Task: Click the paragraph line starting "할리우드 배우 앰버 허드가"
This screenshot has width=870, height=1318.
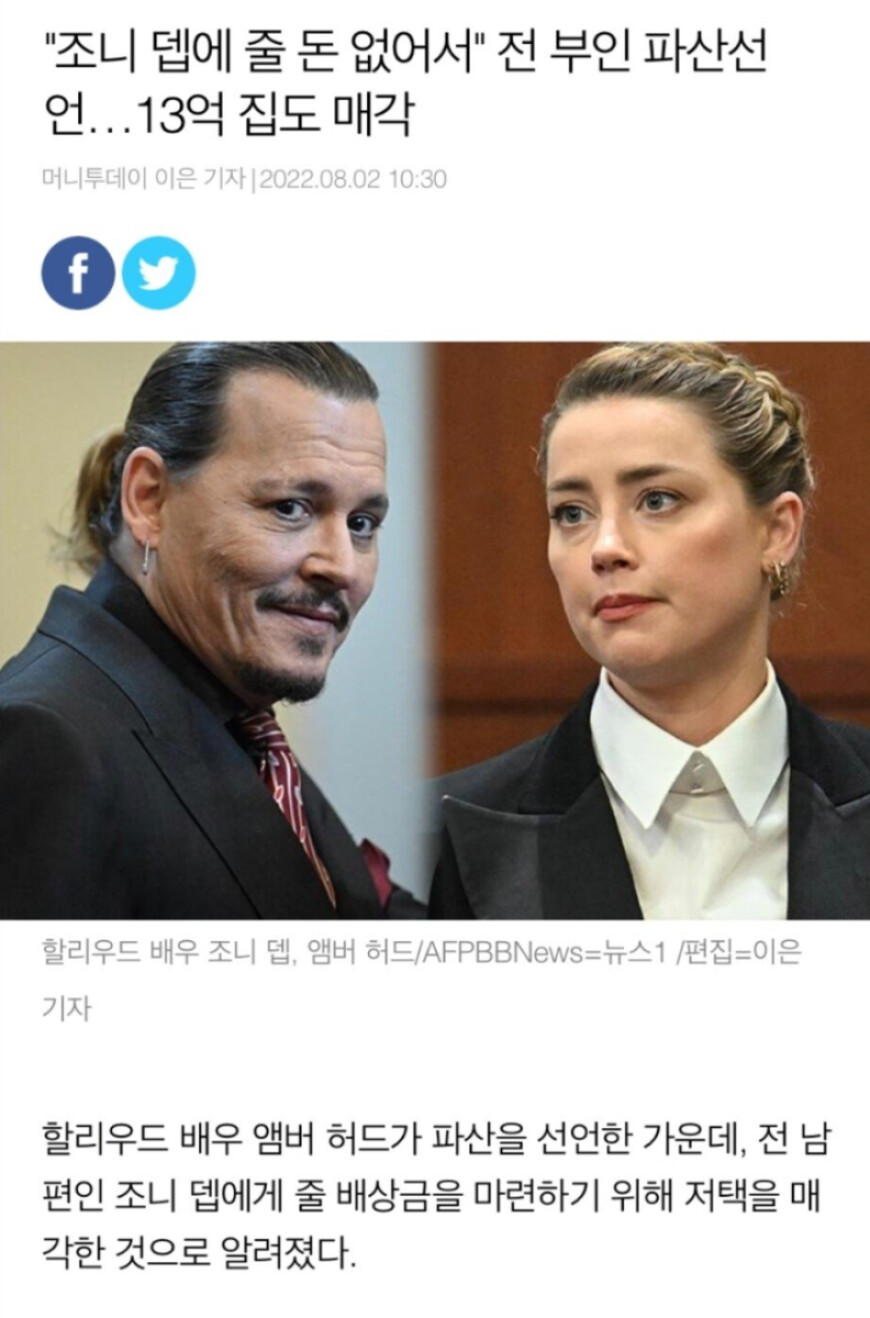Action: [x=435, y=1139]
